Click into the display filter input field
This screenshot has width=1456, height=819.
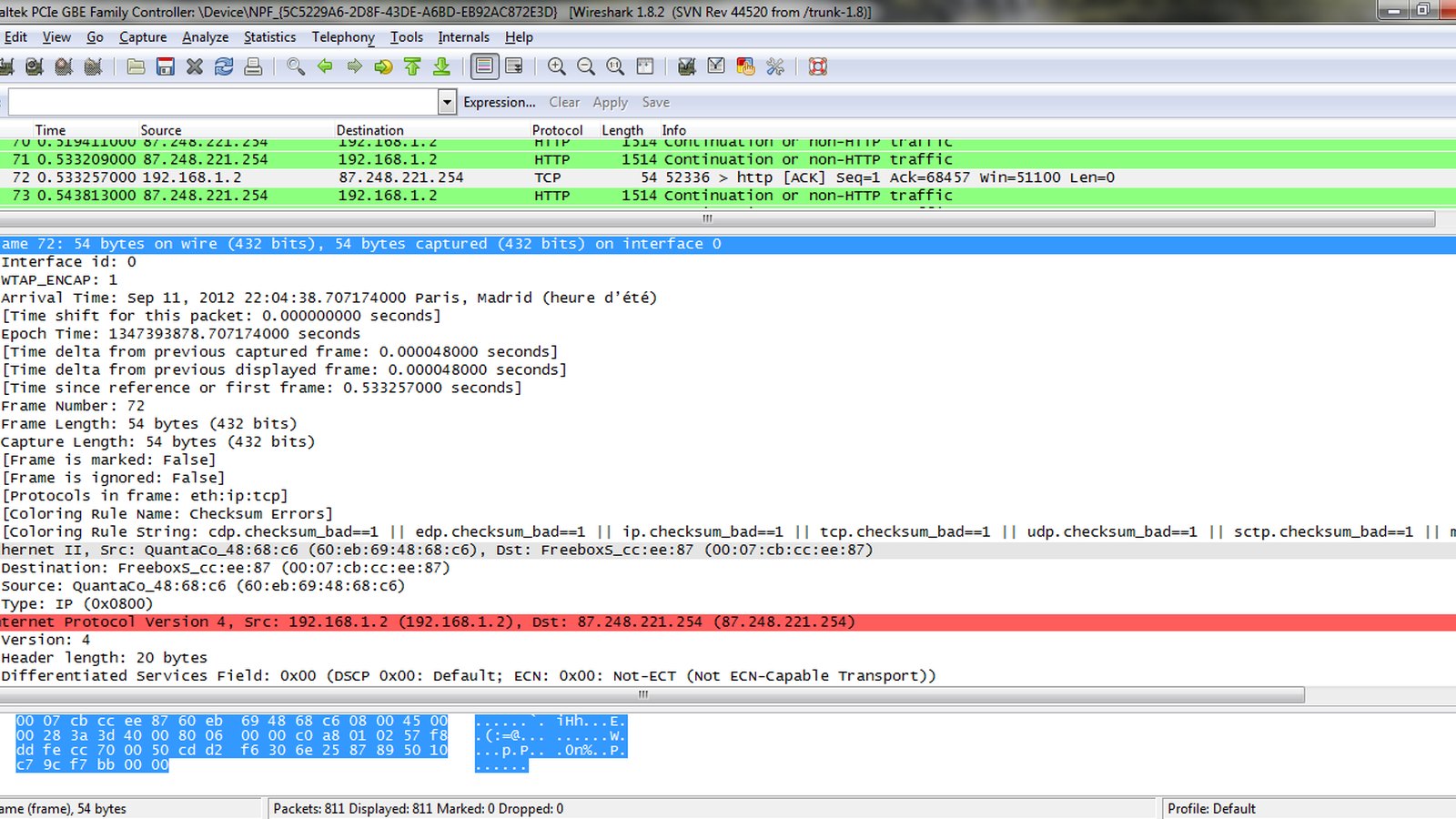tap(223, 103)
